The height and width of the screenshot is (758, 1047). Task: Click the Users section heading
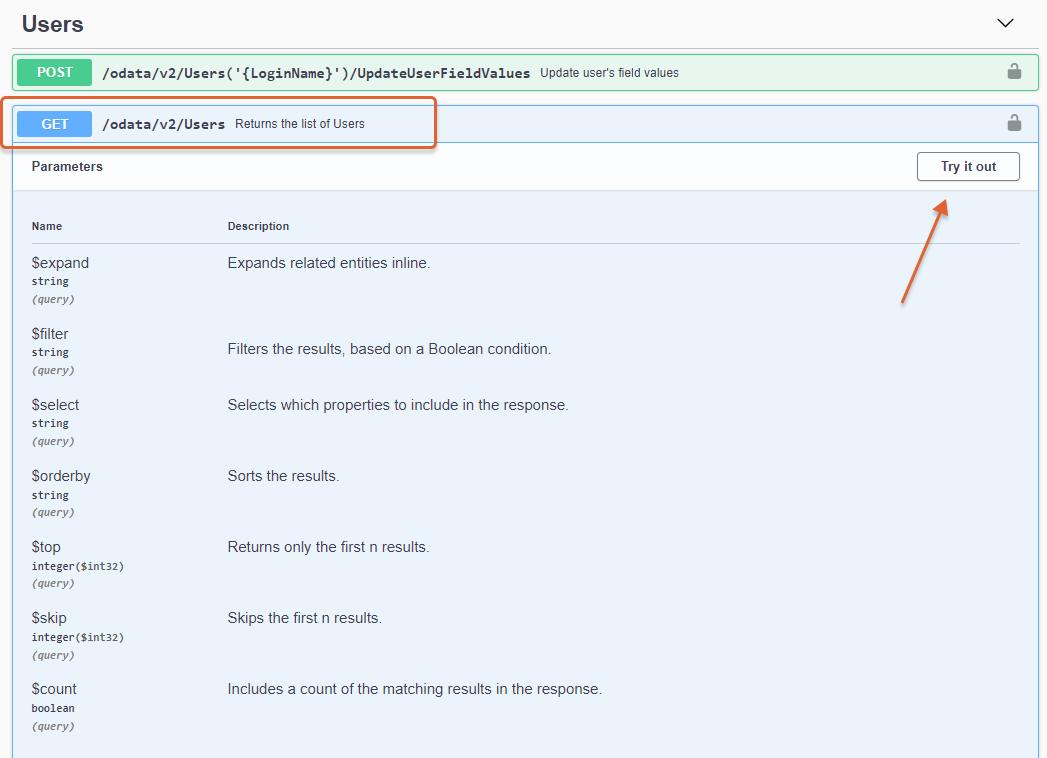(x=53, y=24)
